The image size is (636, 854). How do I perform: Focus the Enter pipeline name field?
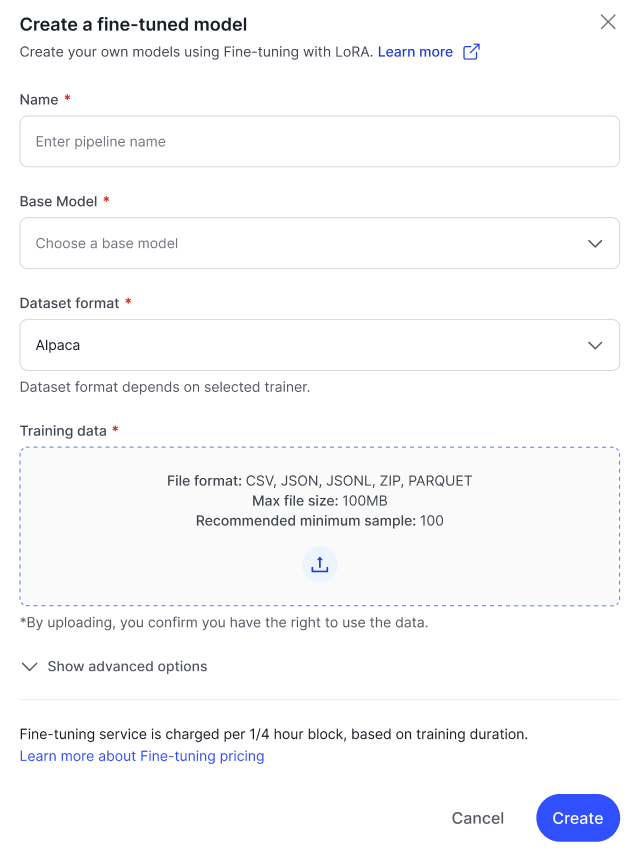click(x=320, y=142)
